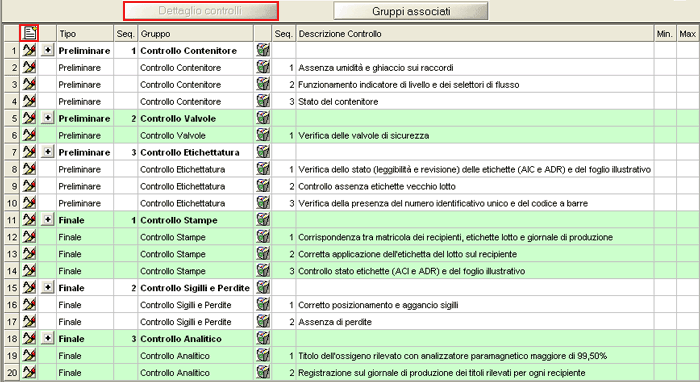Click the edit pencil icon on row 20

pyautogui.click(x=29, y=373)
